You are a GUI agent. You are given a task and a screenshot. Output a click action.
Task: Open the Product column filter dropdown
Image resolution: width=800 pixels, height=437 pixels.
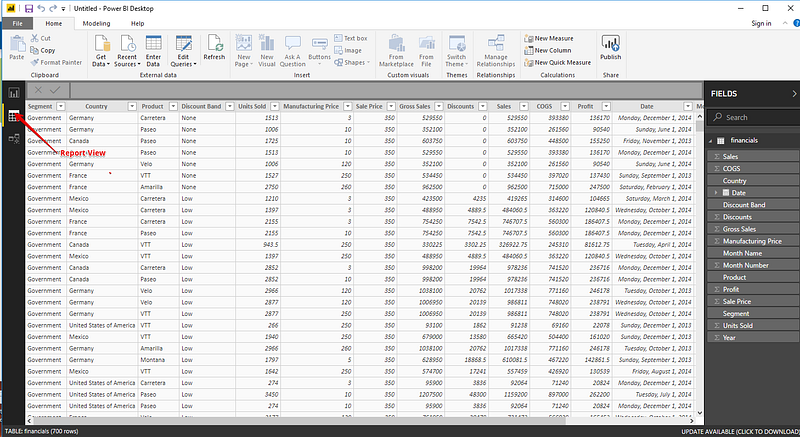click(x=172, y=106)
